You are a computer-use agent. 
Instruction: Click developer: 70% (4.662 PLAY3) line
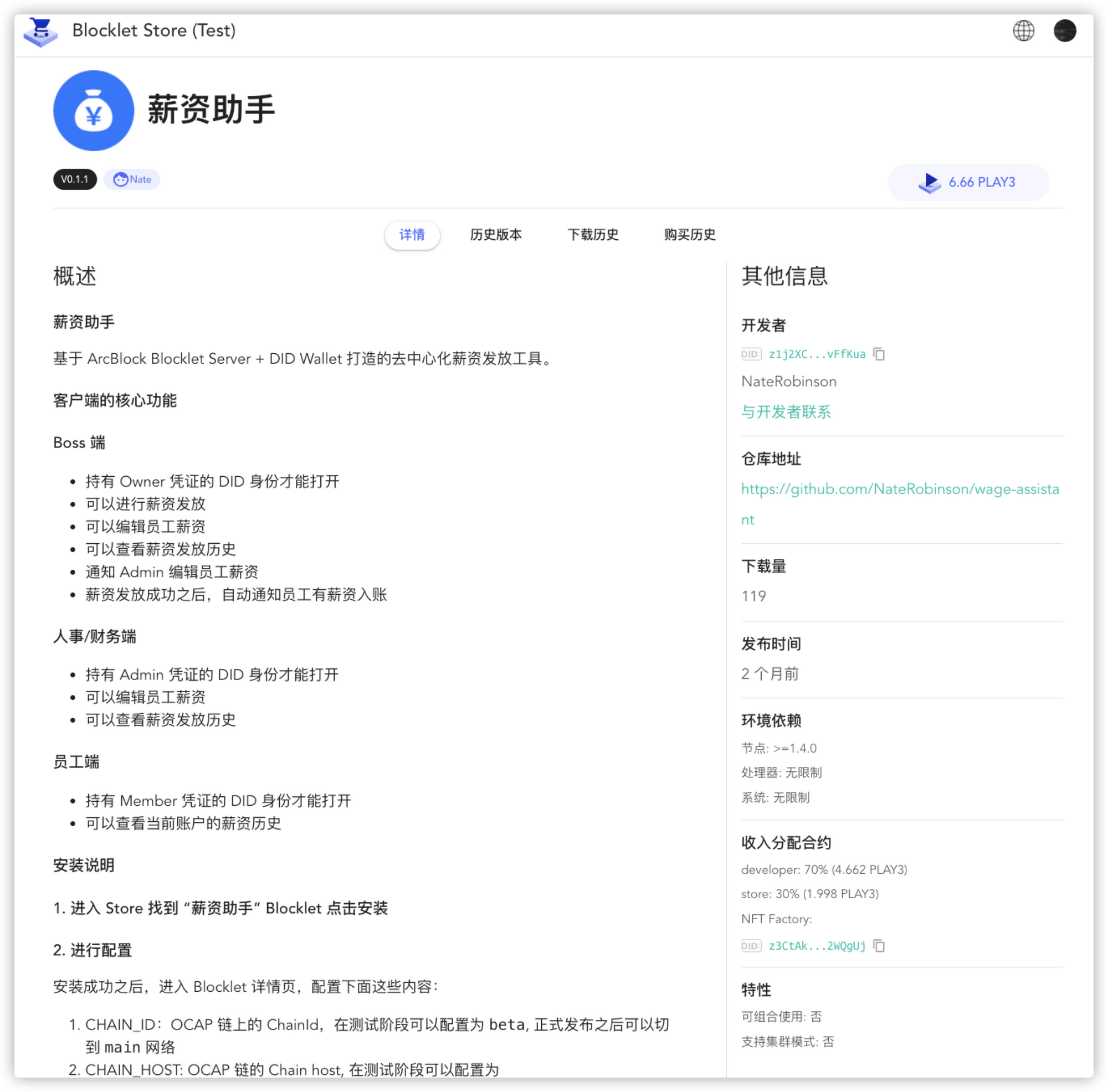click(824, 869)
